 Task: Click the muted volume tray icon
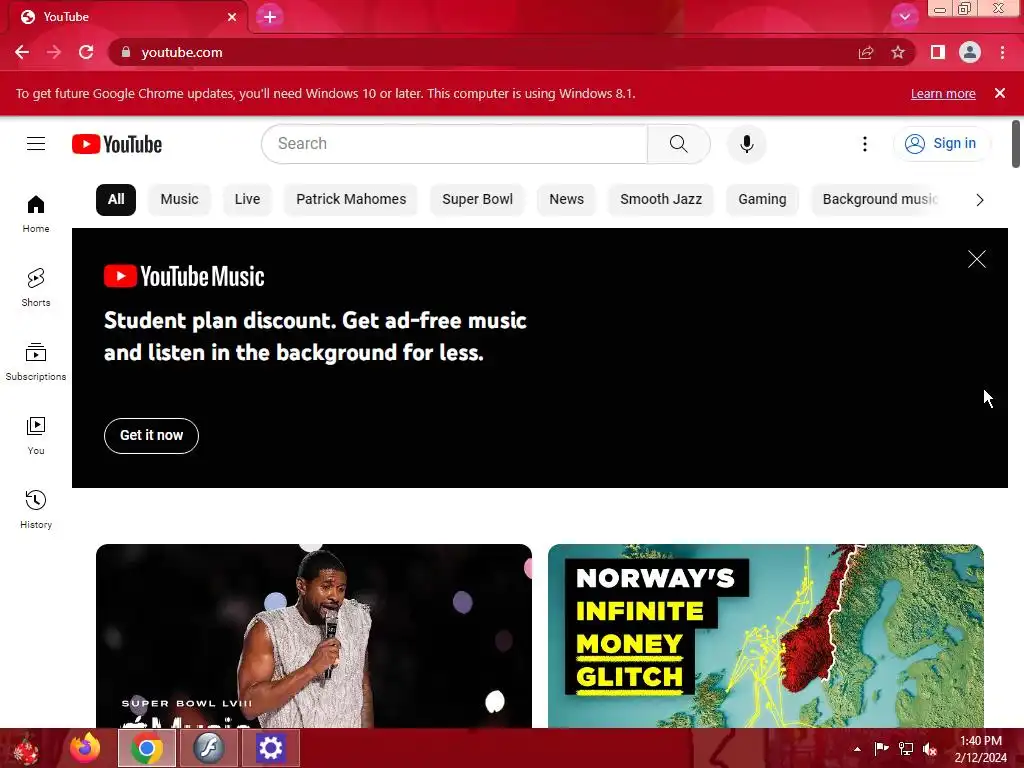(x=930, y=749)
